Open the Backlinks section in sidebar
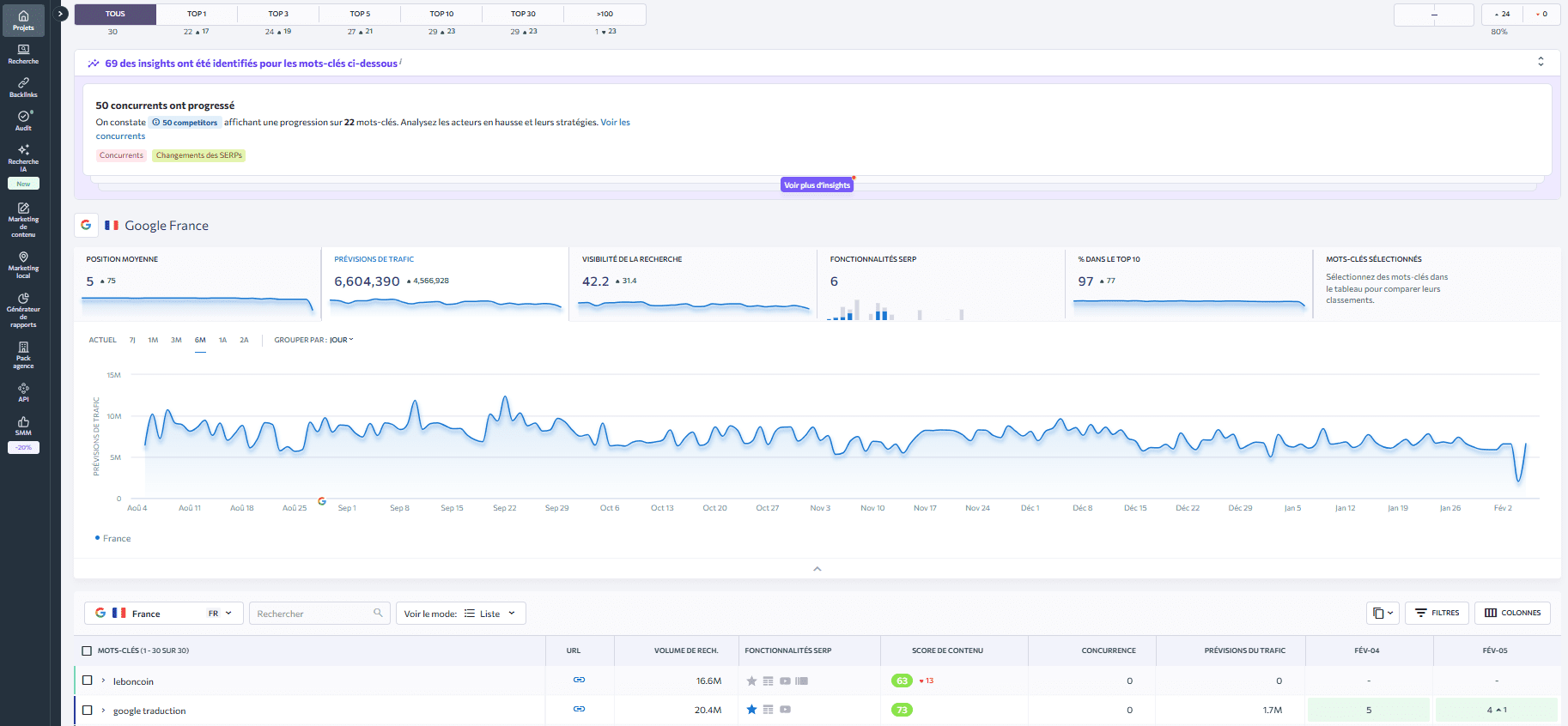Screen dimensions: 1568x726 [x=23, y=87]
